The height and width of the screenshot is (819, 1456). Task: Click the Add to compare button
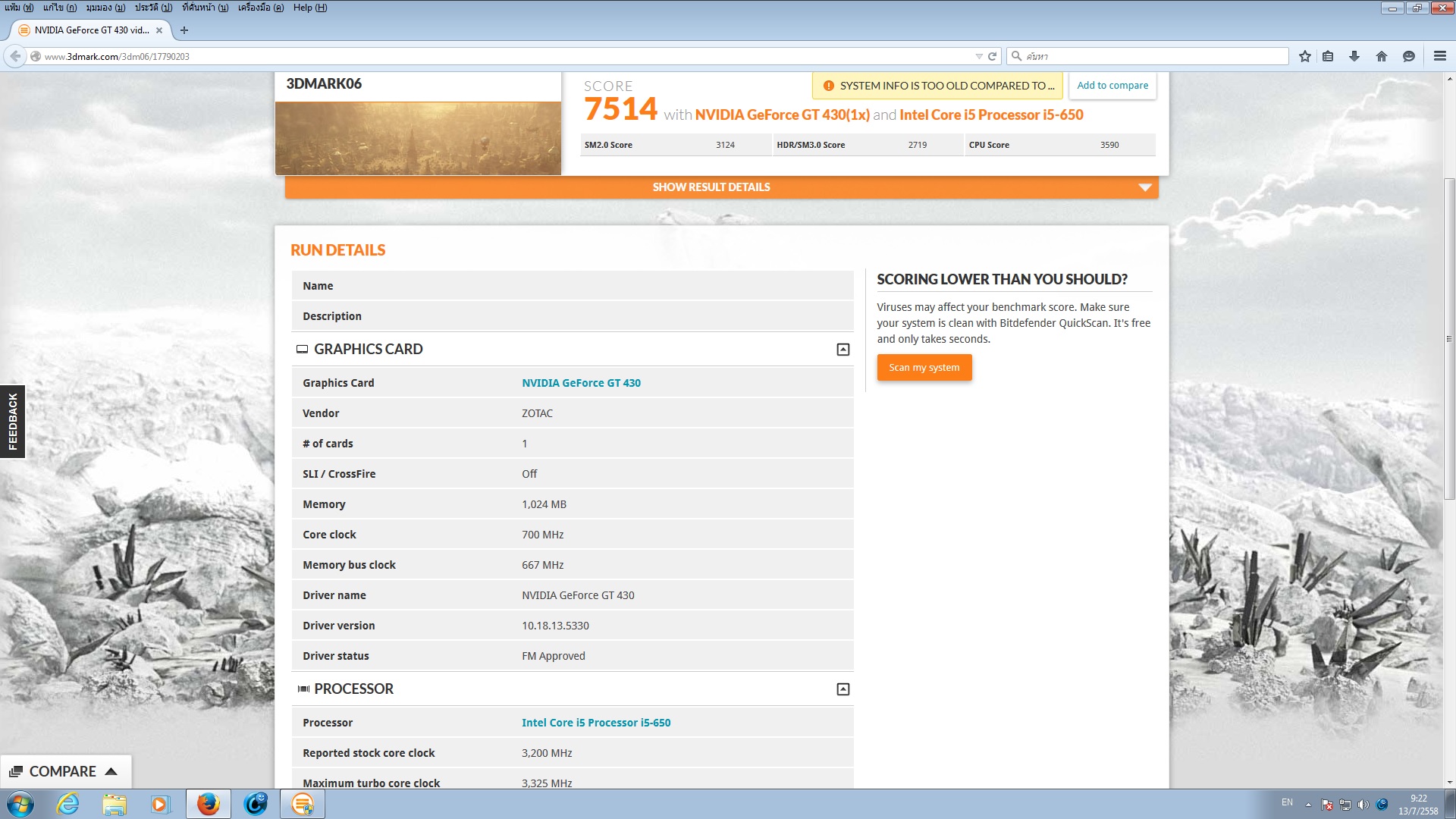pyautogui.click(x=1112, y=86)
